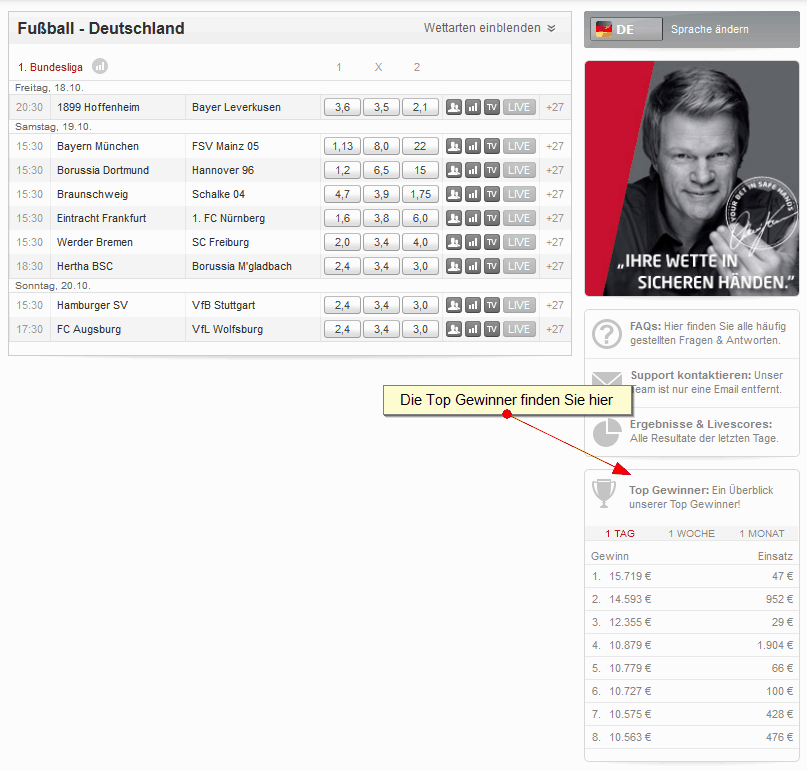Switch to the 1 WOCHE tab
The height and width of the screenshot is (771, 807).
point(691,533)
